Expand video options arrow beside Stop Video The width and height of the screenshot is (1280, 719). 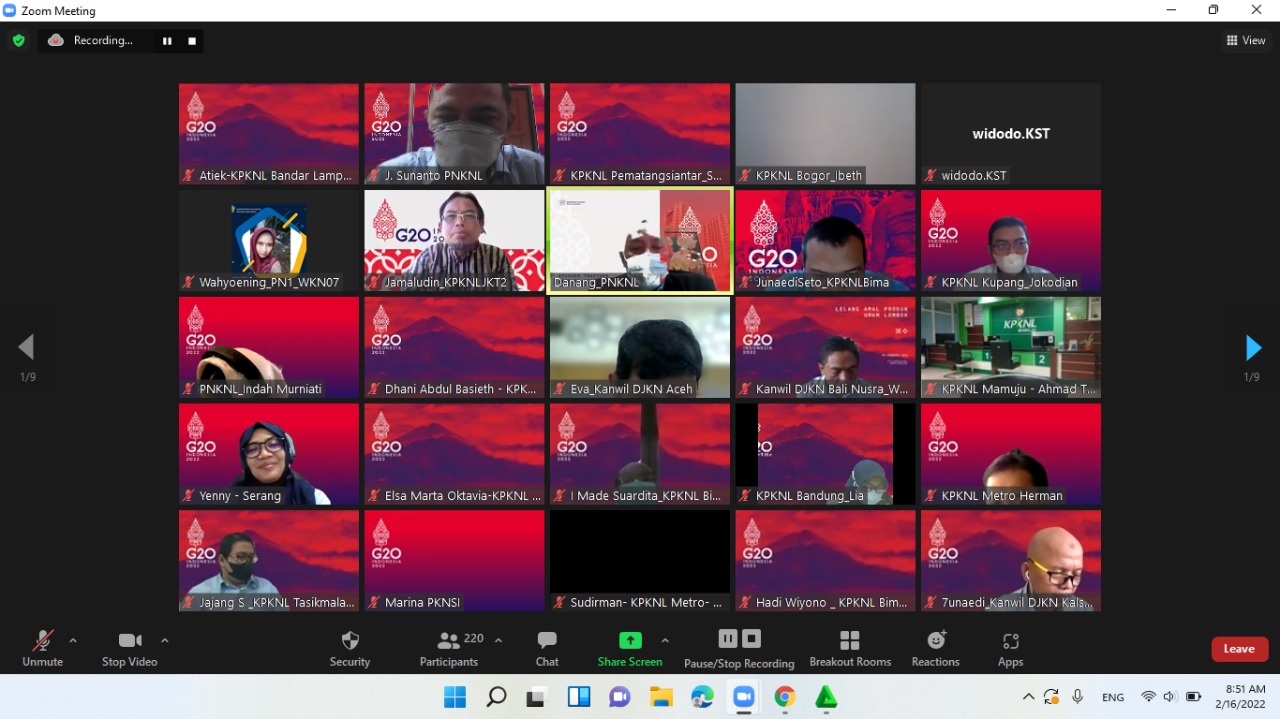coord(165,640)
